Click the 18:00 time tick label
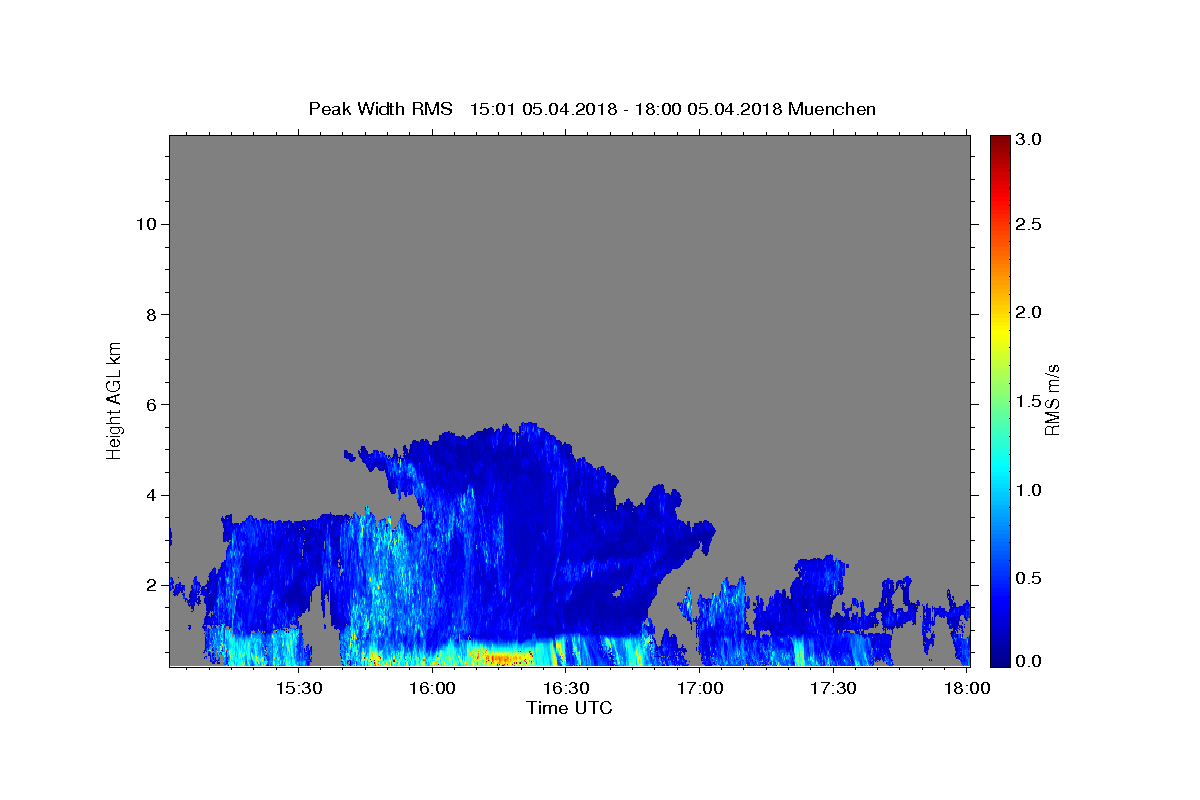 coord(967,689)
